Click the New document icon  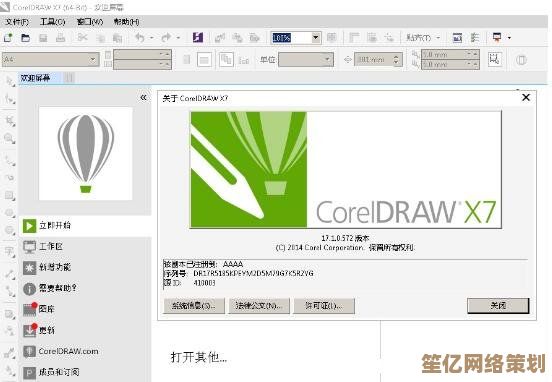pyautogui.click(x=8, y=37)
